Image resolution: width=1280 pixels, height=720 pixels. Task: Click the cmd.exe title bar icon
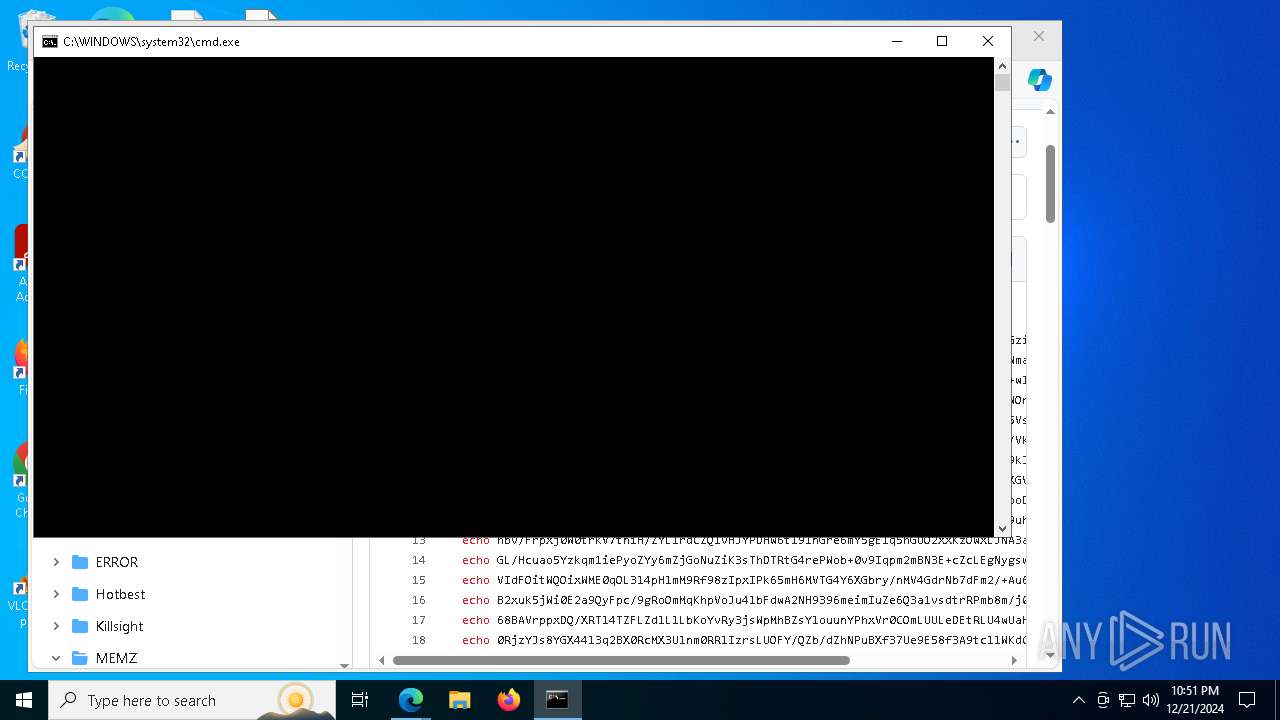(49, 42)
